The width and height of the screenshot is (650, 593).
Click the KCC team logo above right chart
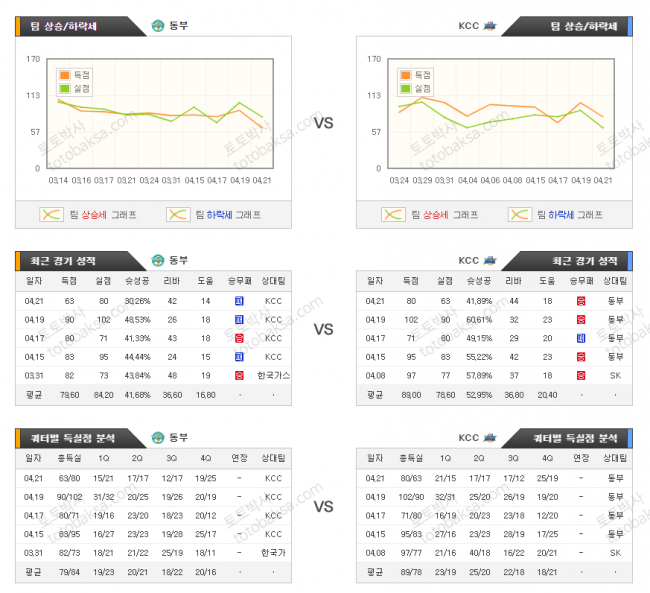pyautogui.click(x=490, y=26)
